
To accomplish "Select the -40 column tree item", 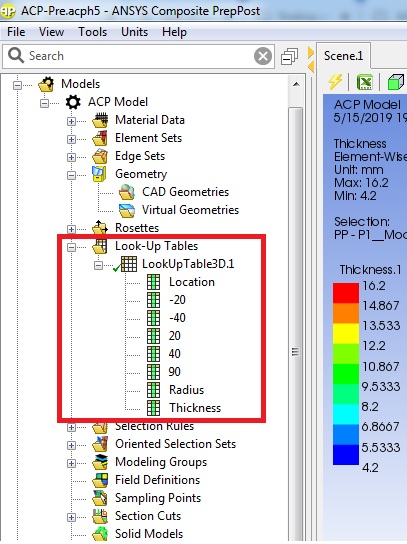I will (177, 318).
